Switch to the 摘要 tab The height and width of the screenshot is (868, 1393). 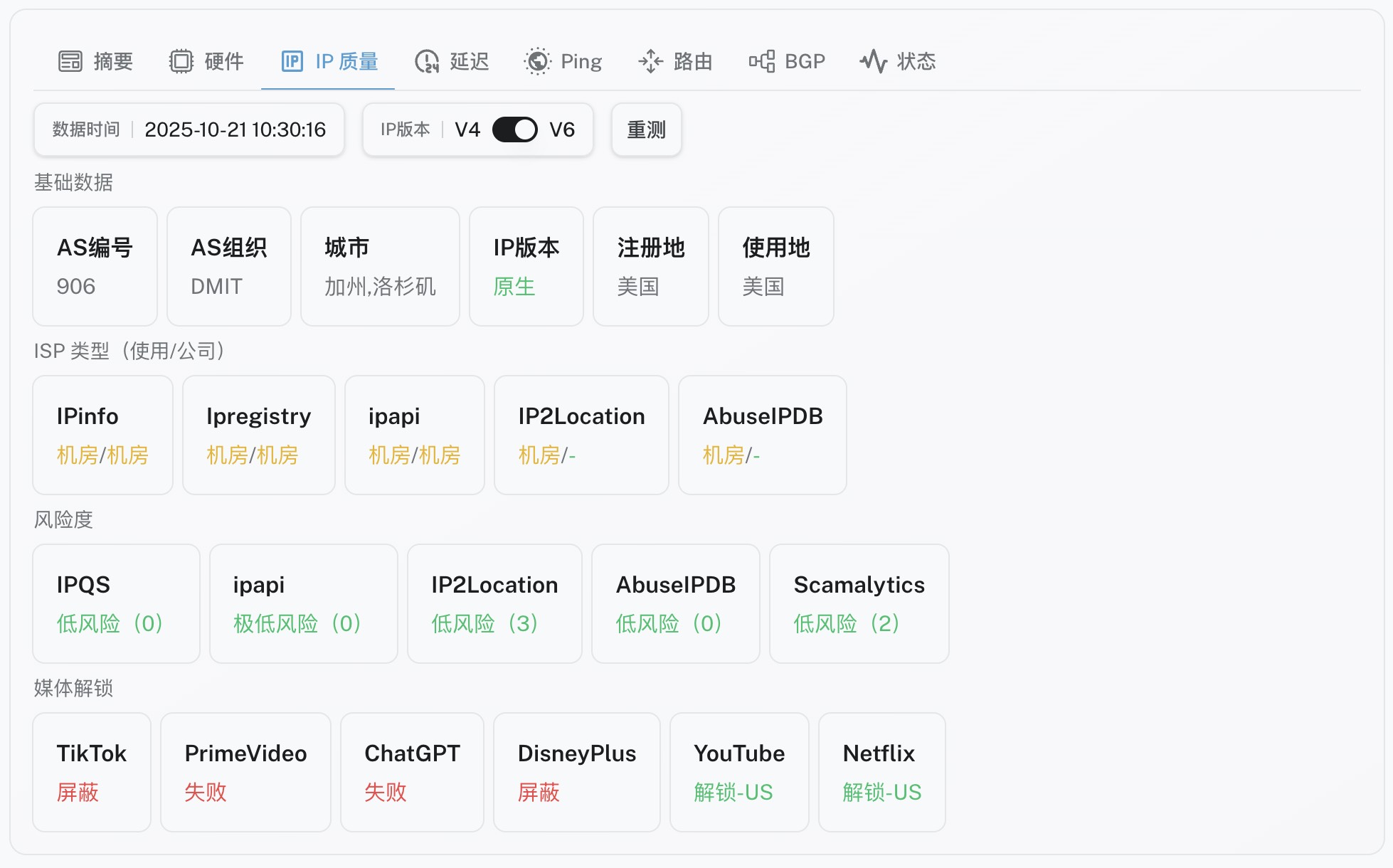click(x=113, y=61)
